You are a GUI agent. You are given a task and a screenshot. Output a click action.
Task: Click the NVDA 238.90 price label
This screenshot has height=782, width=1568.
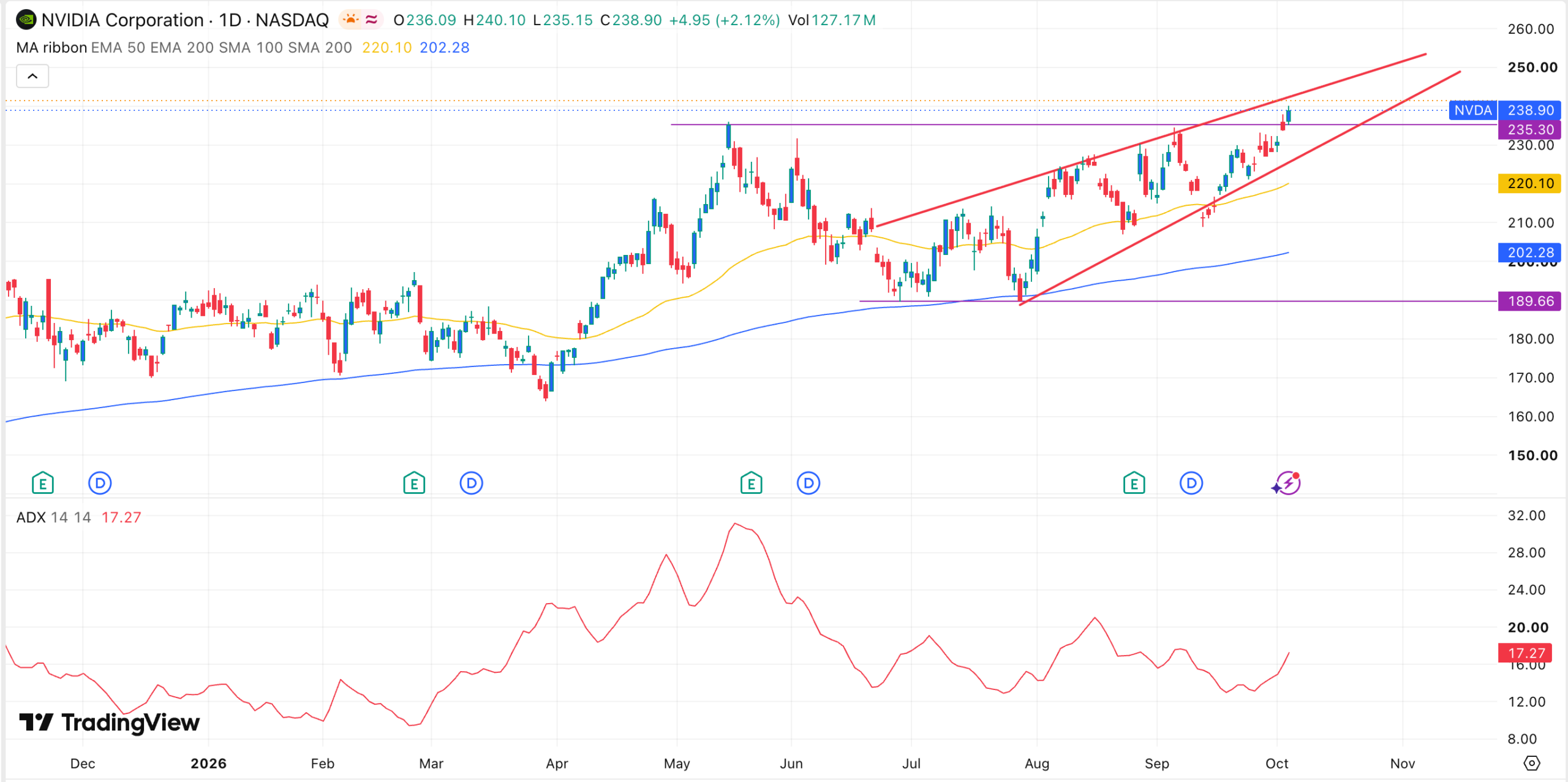1504,110
